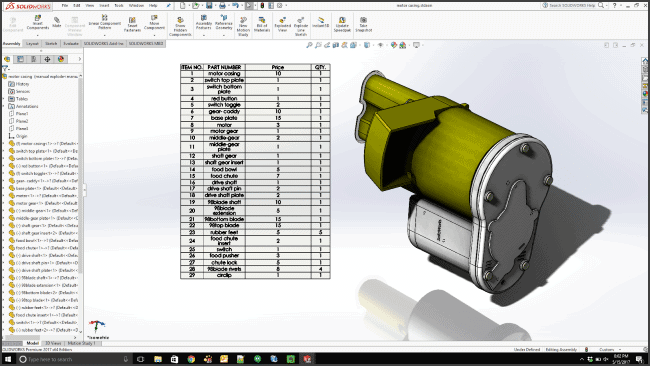Open dropdown under Insert Components
Screen dimensions: 650x366
coord(38,35)
